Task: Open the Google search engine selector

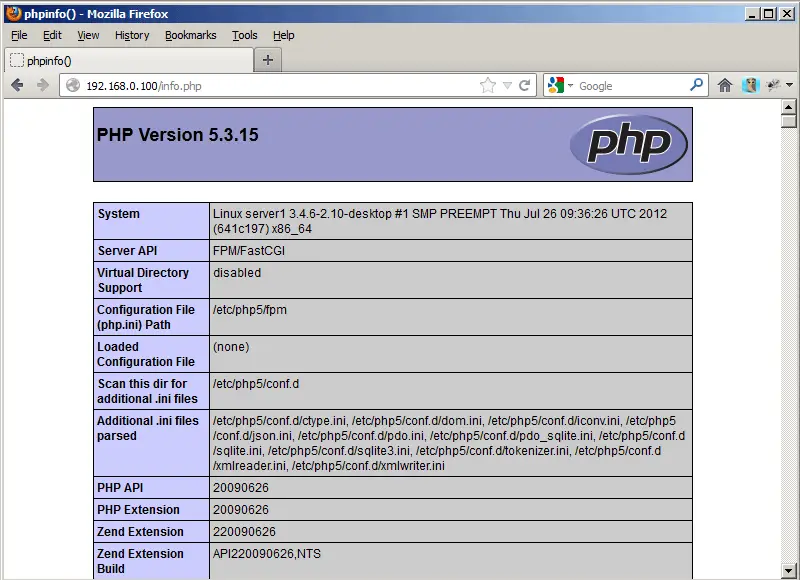Action: click(560, 85)
